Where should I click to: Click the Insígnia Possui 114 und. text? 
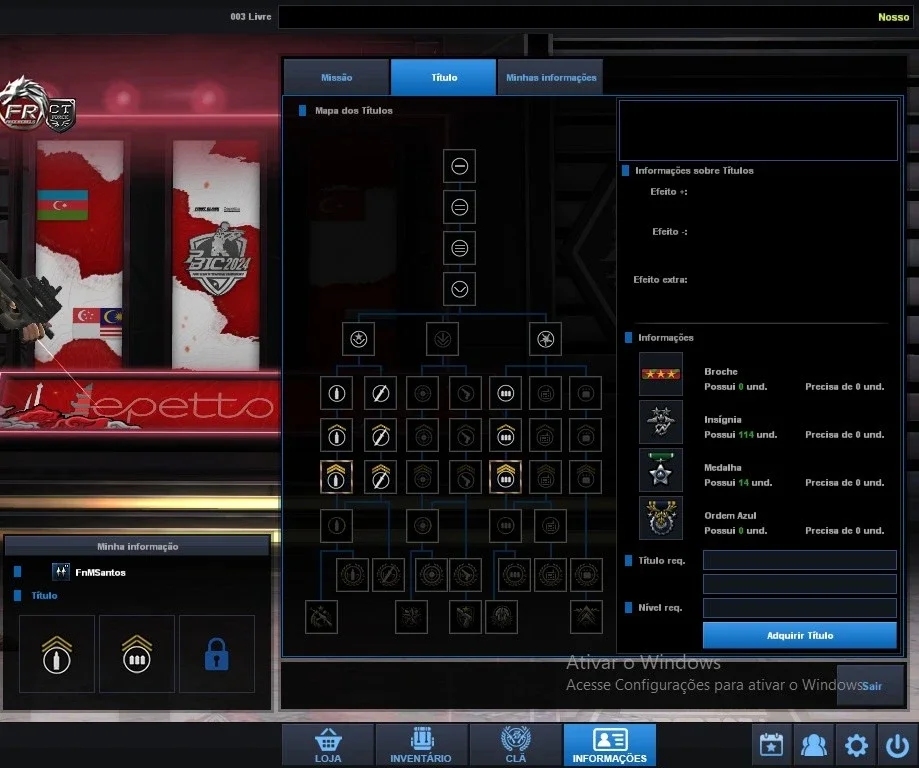740,434
